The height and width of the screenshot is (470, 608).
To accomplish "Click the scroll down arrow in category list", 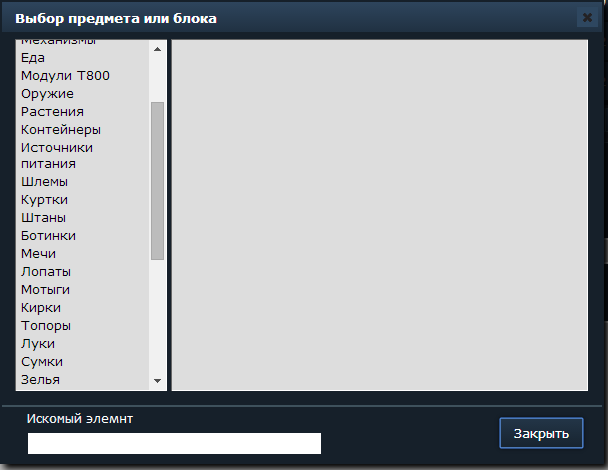I will 157,381.
